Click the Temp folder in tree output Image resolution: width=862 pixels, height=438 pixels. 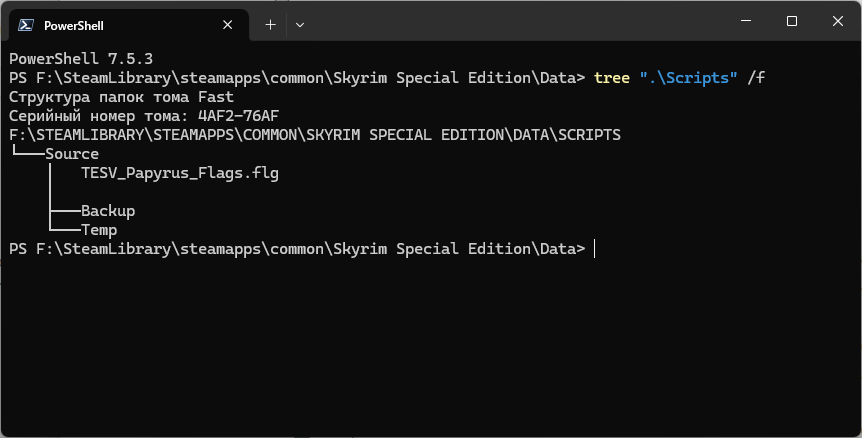click(99, 230)
